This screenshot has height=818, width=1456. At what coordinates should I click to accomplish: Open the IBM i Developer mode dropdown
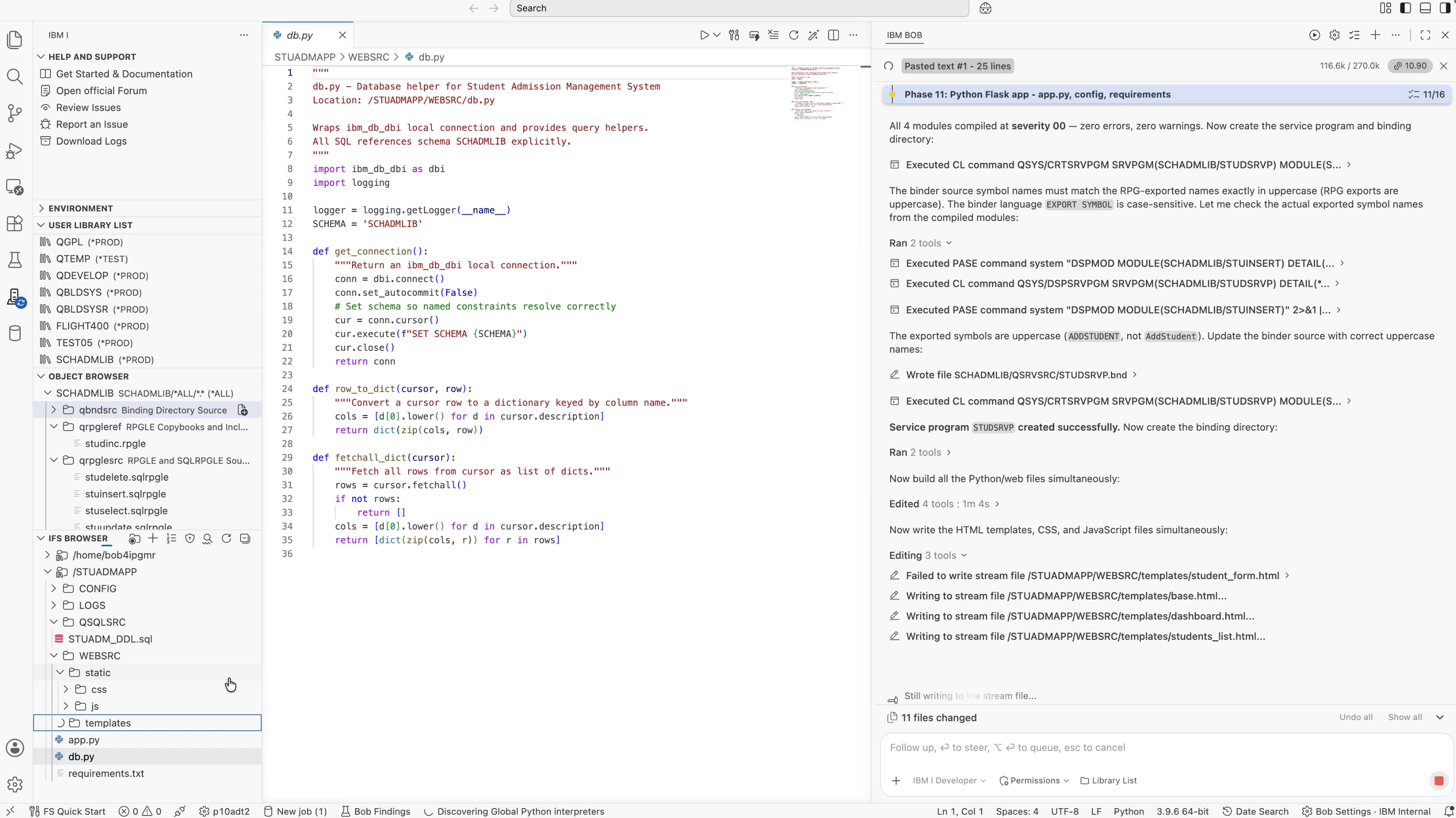(949, 781)
